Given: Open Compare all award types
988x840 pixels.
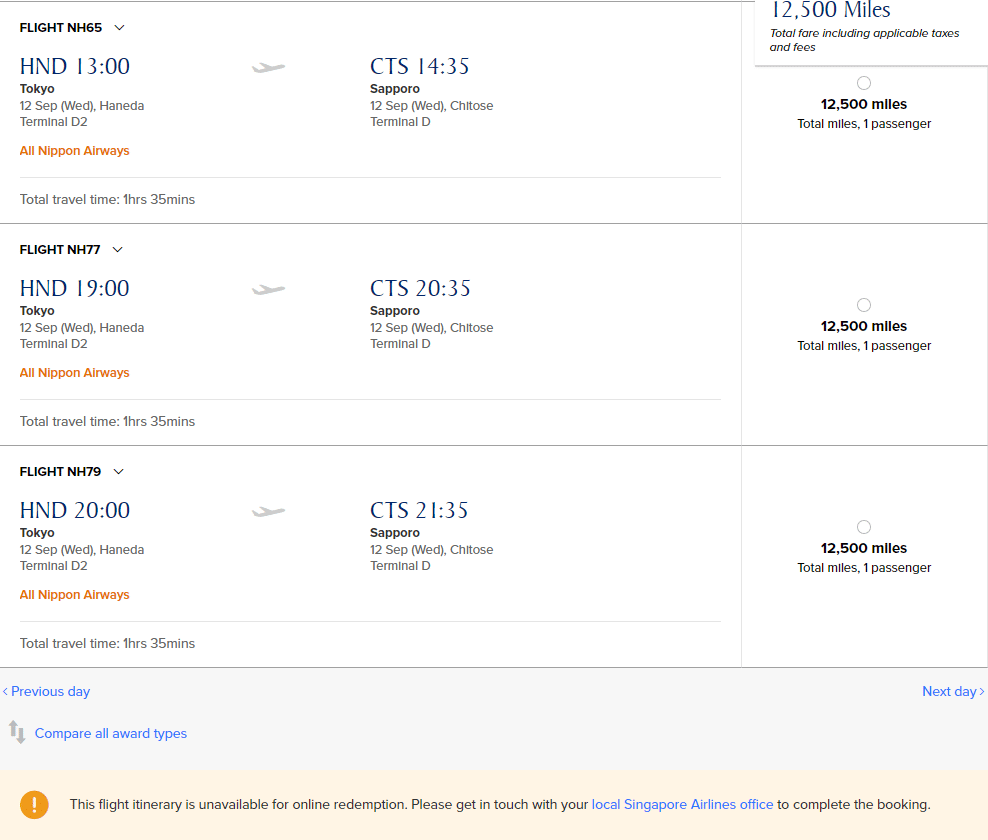Looking at the screenshot, I should [111, 734].
